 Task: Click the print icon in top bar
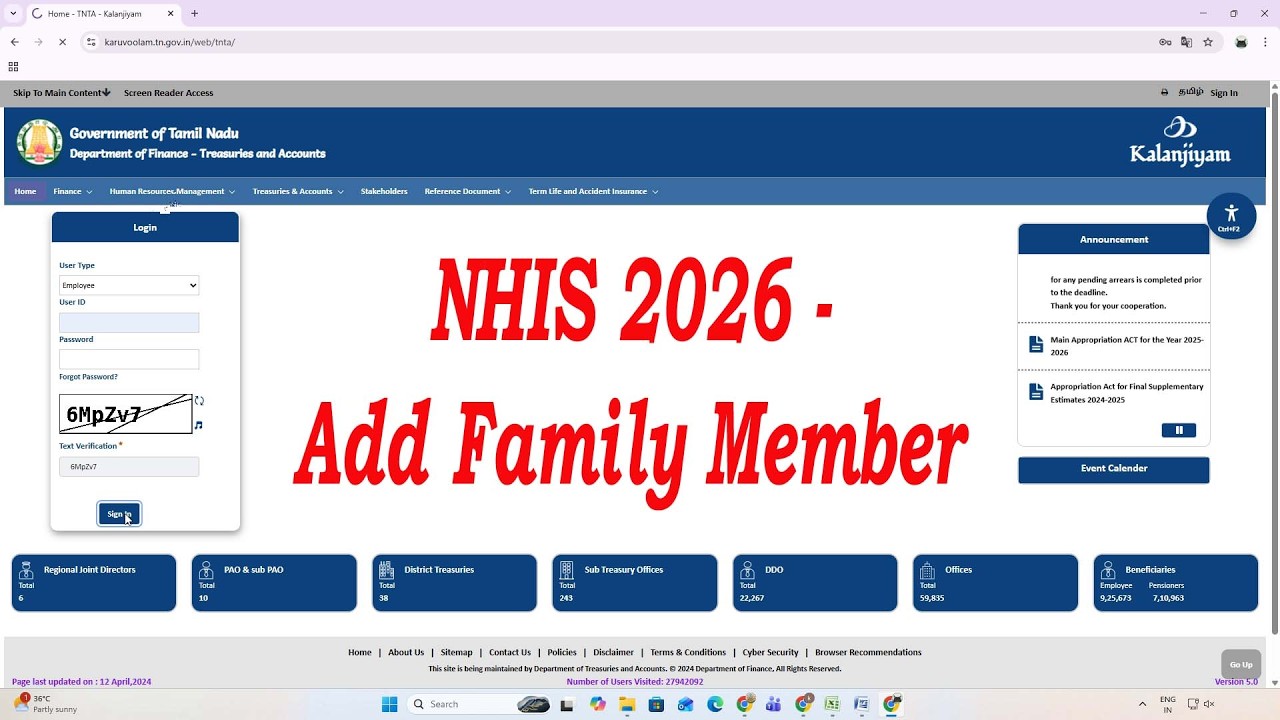click(1164, 93)
